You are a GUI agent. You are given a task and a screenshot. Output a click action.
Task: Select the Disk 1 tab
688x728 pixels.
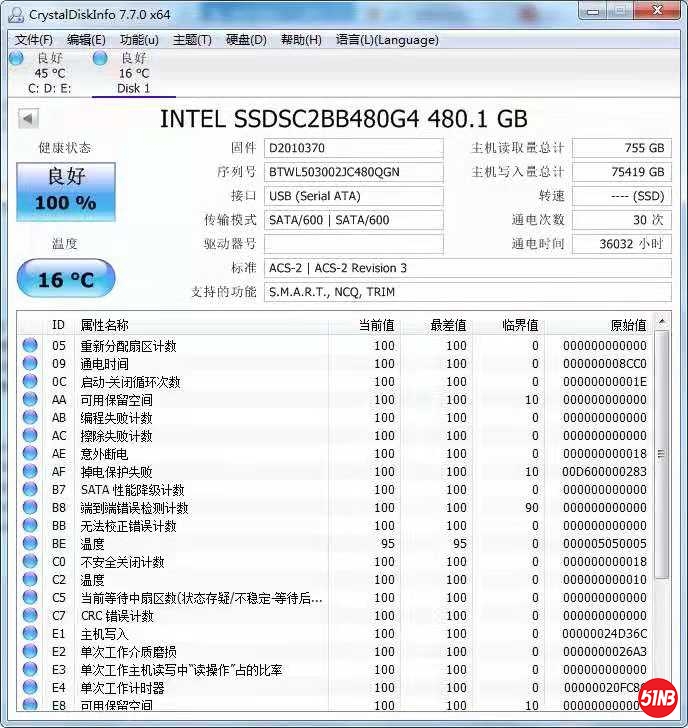pos(134,73)
